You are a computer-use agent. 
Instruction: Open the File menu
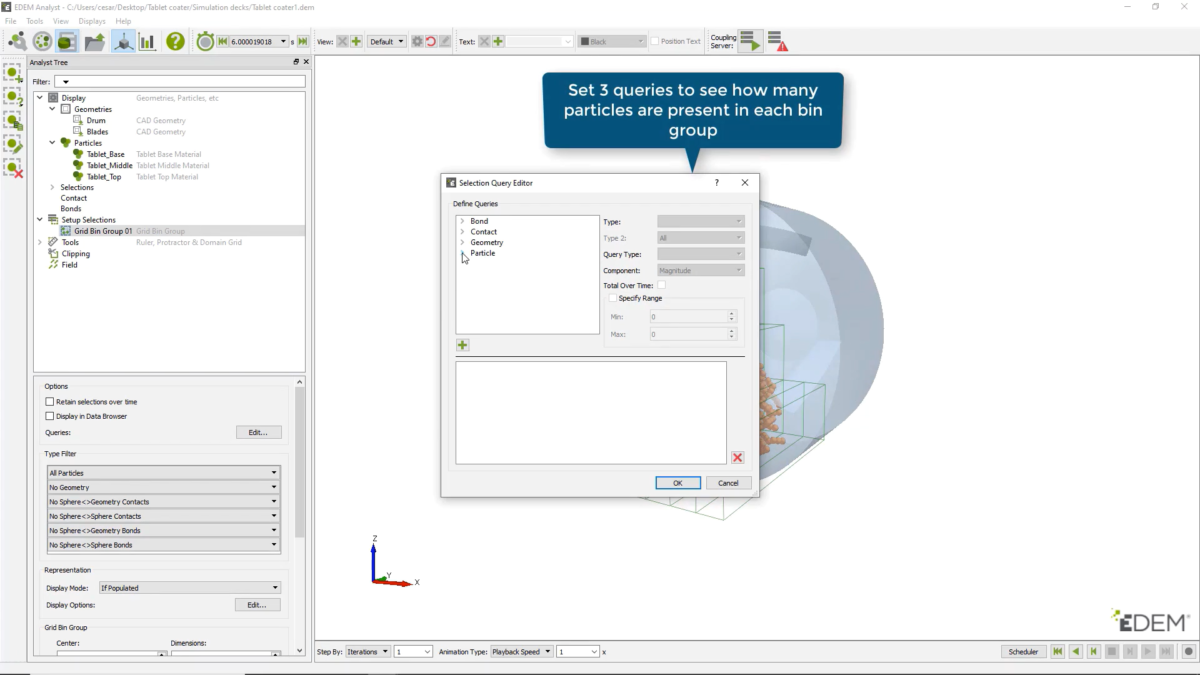tap(10, 21)
